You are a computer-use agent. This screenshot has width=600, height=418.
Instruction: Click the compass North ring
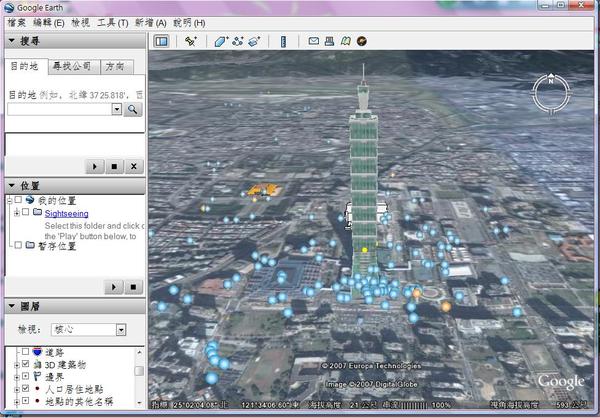551,94
